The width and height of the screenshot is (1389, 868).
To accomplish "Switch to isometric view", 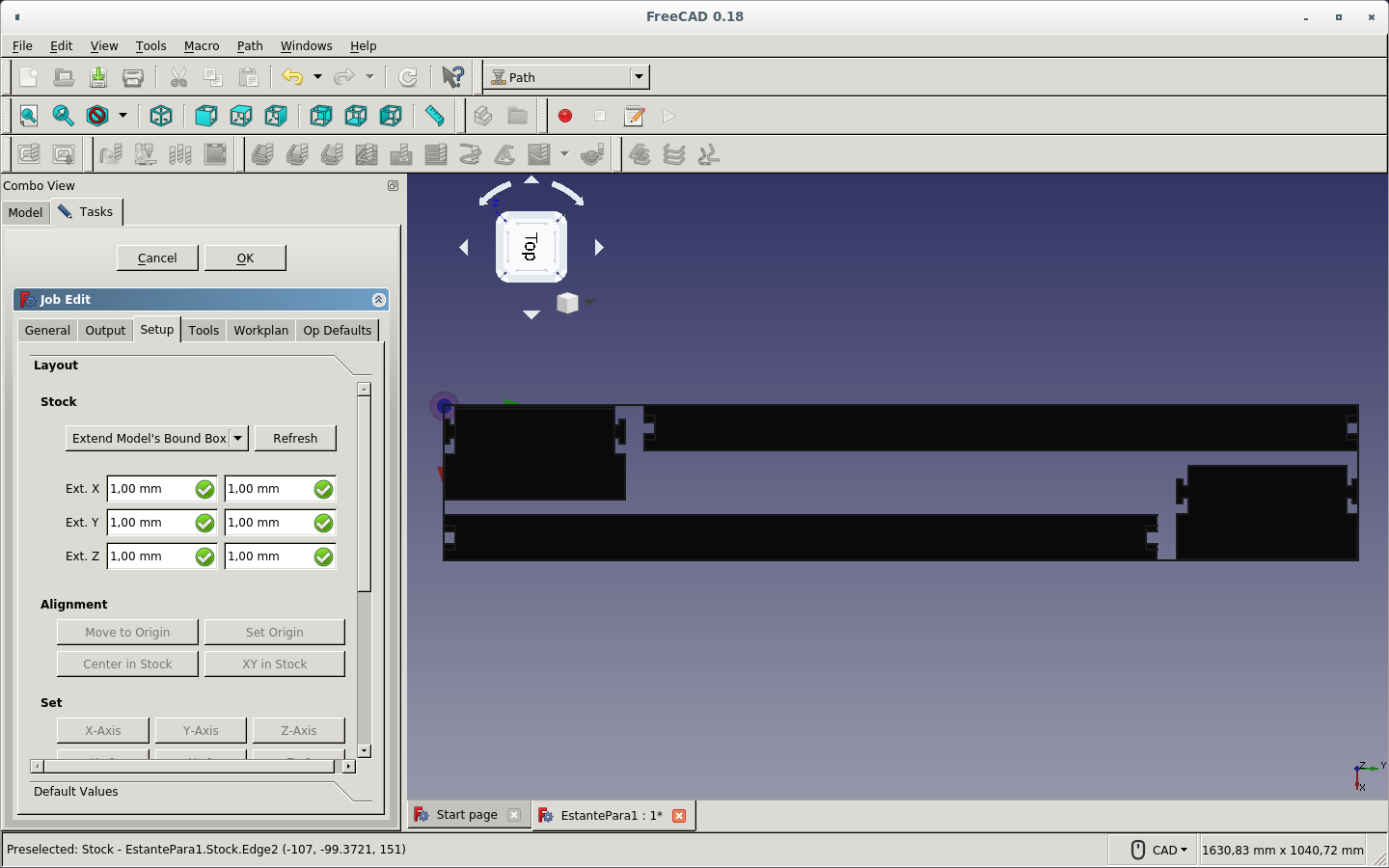I will pos(161,116).
